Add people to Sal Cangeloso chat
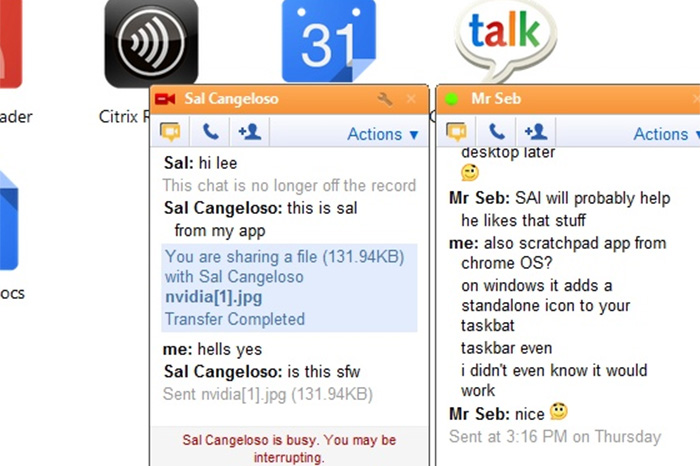Viewport: 700px width, 466px height. click(250, 132)
